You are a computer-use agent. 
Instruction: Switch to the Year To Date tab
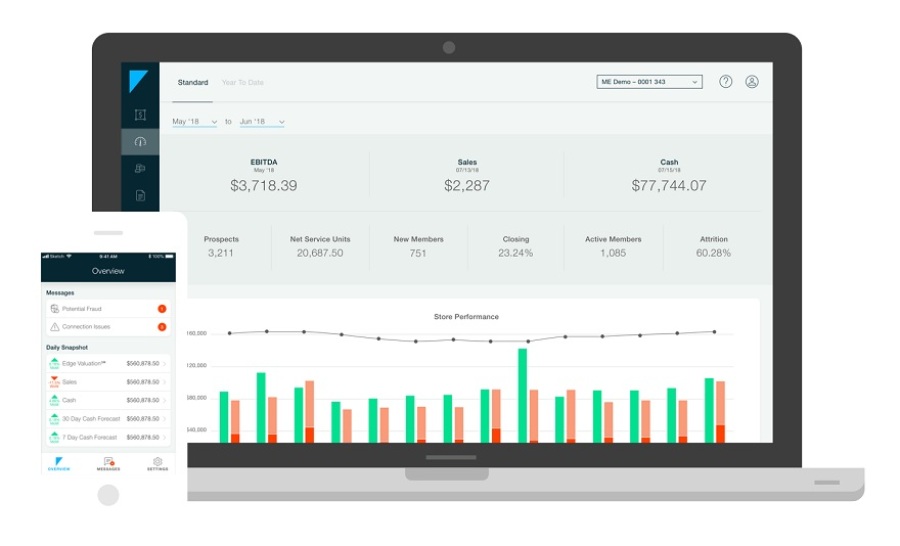[x=243, y=83]
